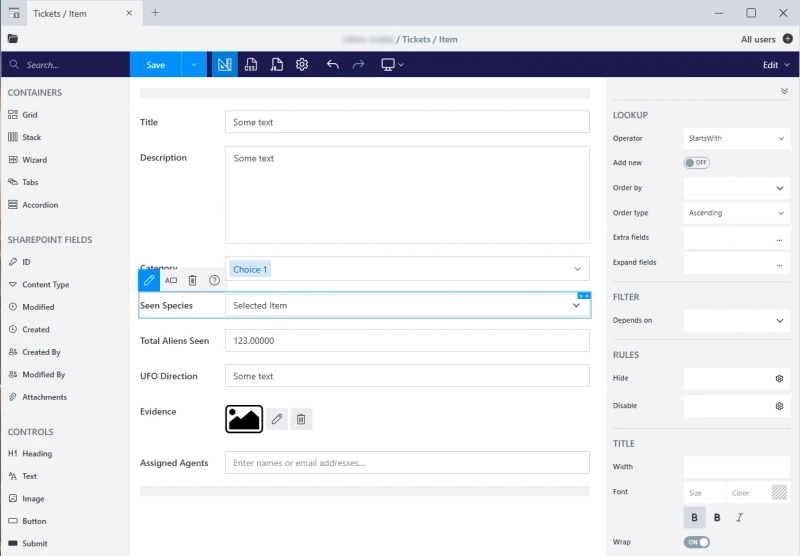Open the Depends on dropdown
This screenshot has height=556, width=800.
(737, 320)
